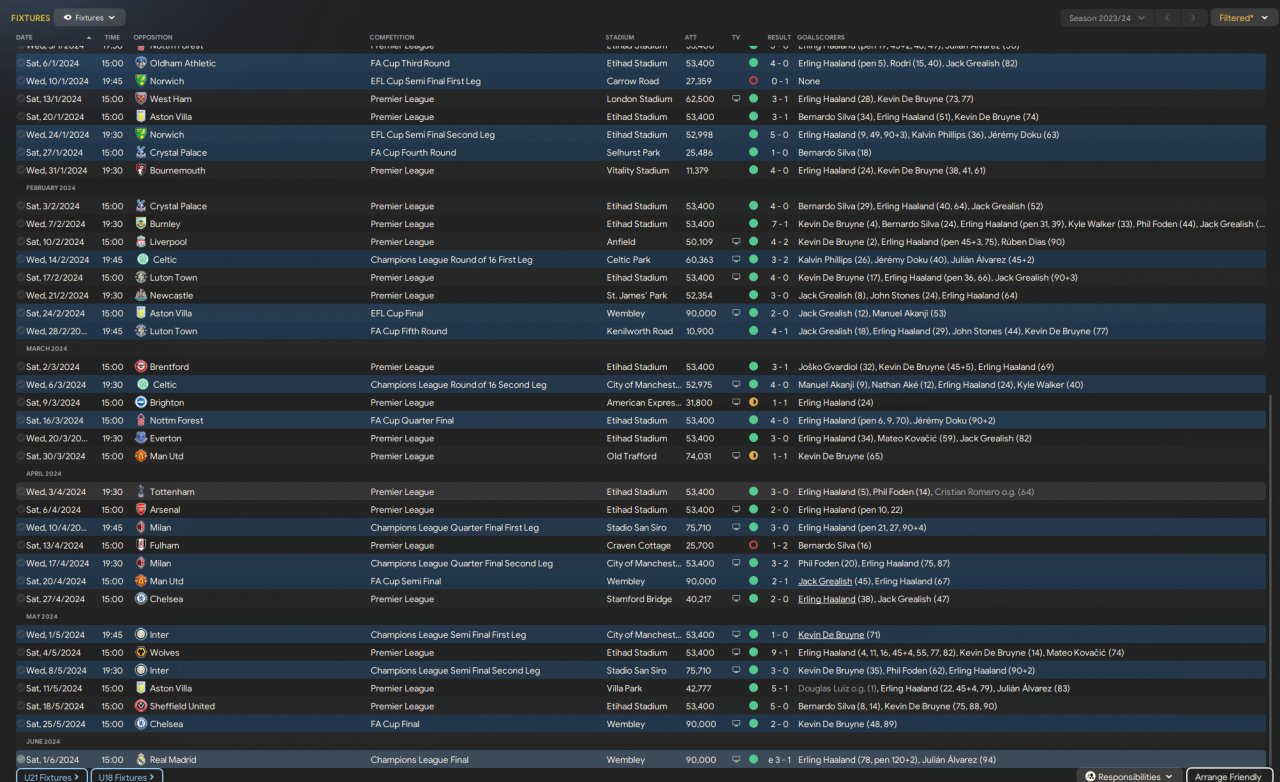
Task: Click the Anfield stadium text
Action: point(621,242)
